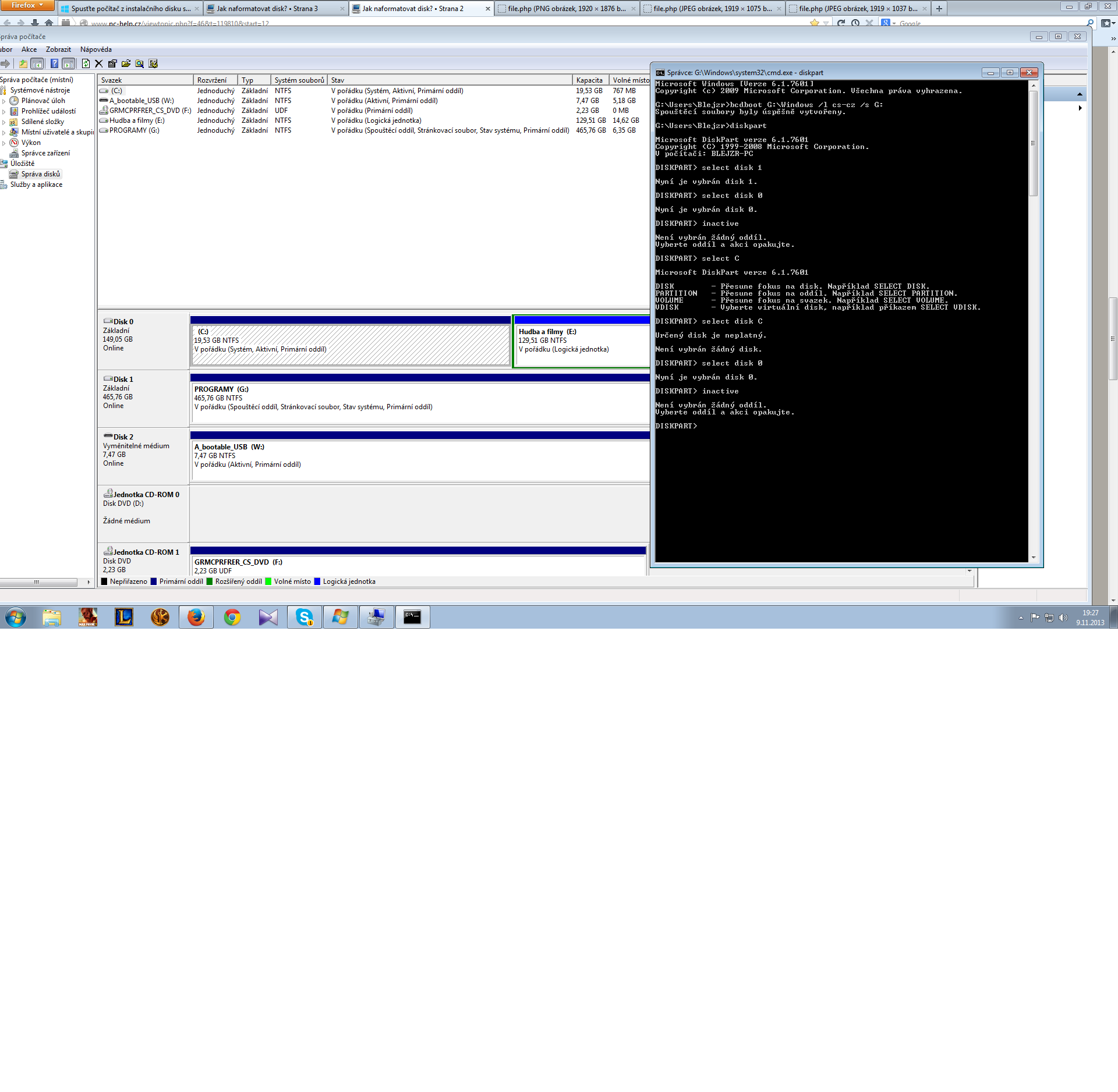Click the Refresh toolbar icon
Viewport: 1118px width, 1092px height.
[x=86, y=63]
